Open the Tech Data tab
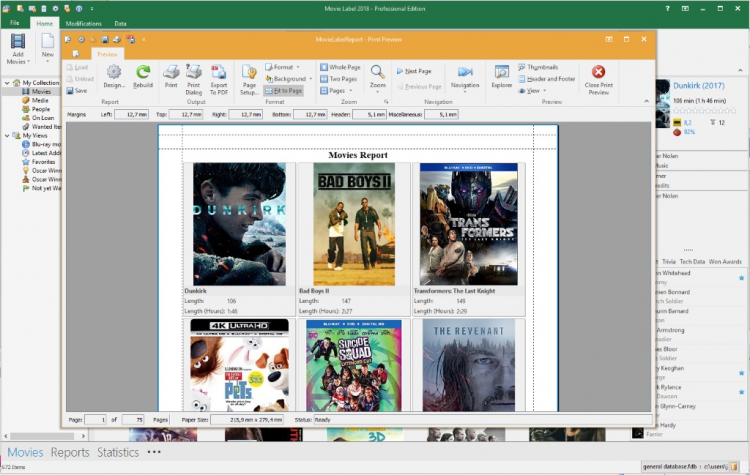The image size is (750, 475). coord(693,261)
